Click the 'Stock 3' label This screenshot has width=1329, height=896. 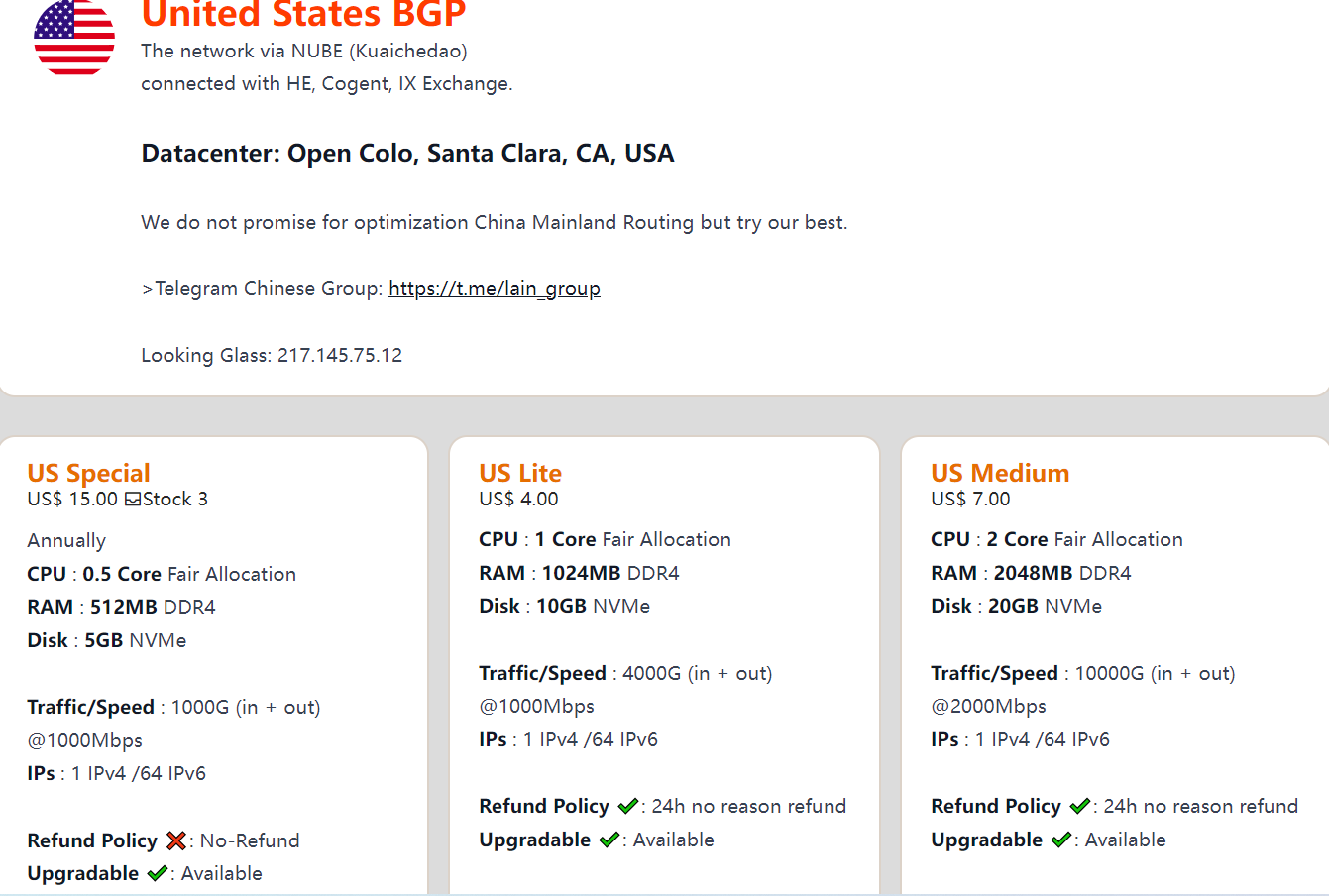tap(175, 499)
